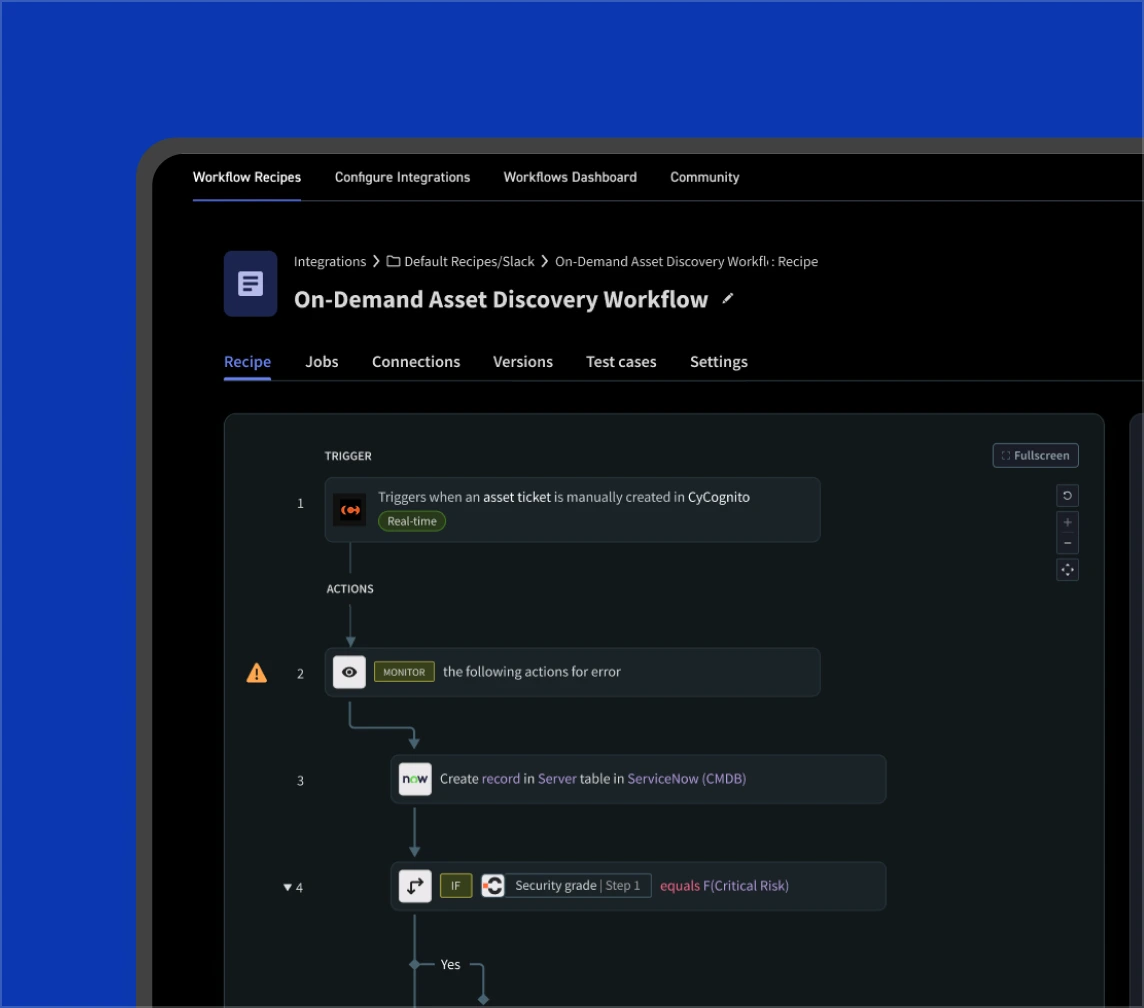The width and height of the screenshot is (1144, 1008).
Task: Open the Test cases tab
Action: 621,362
